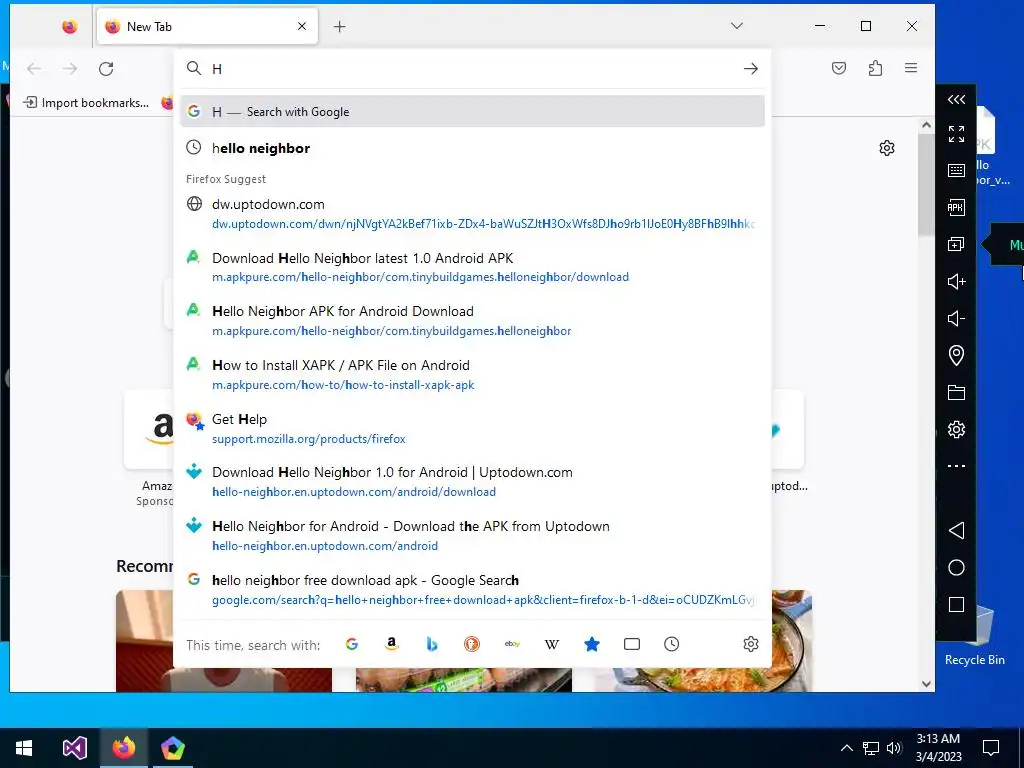Open 'Download Hello Neighbor 1.0 for Android | Uptodown.com'
1024x768 pixels.
[x=472, y=482]
